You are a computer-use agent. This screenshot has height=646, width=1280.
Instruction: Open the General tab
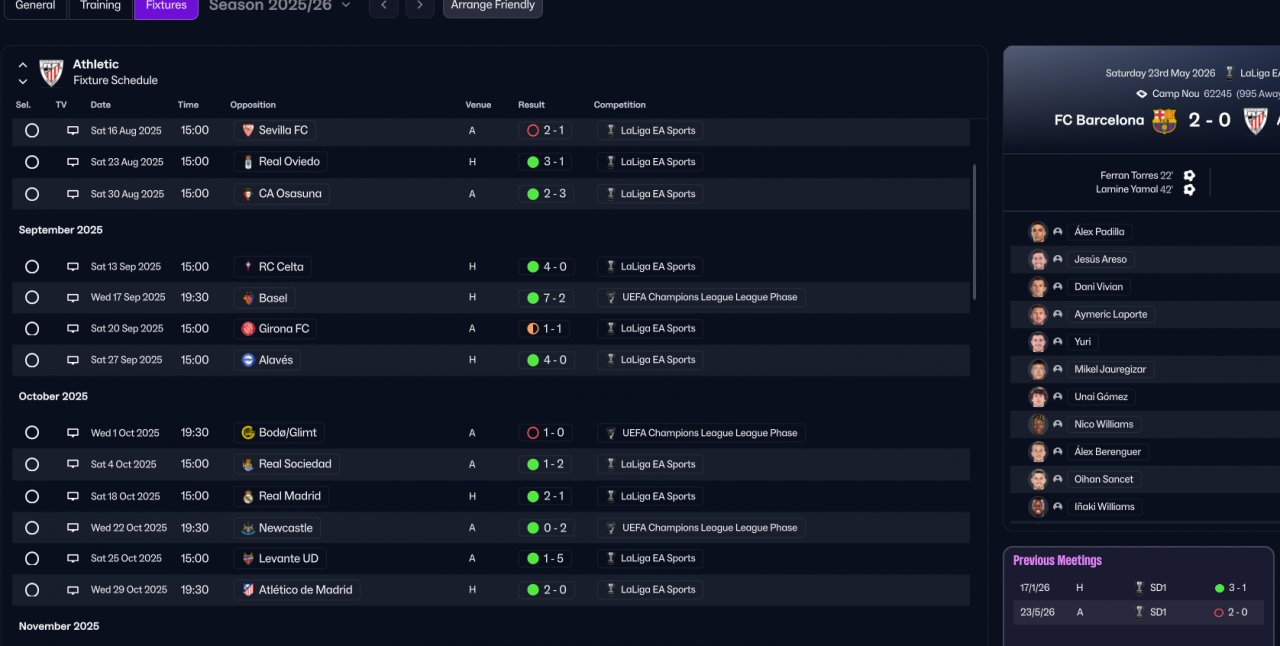[x=35, y=7]
